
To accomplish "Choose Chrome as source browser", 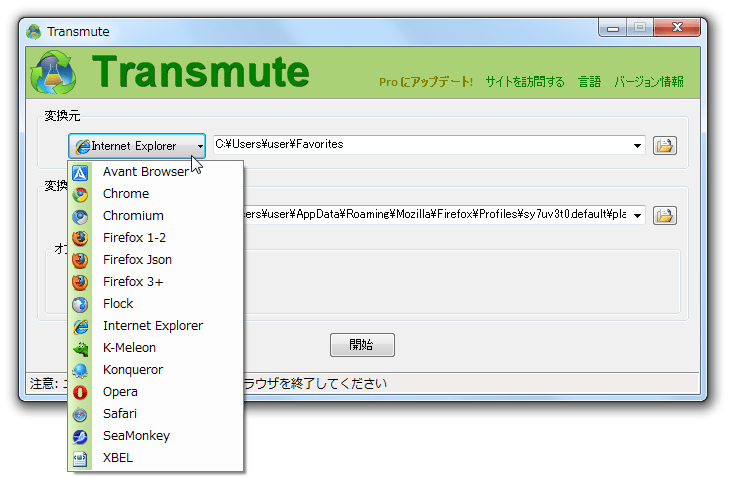I will pyautogui.click(x=155, y=194).
